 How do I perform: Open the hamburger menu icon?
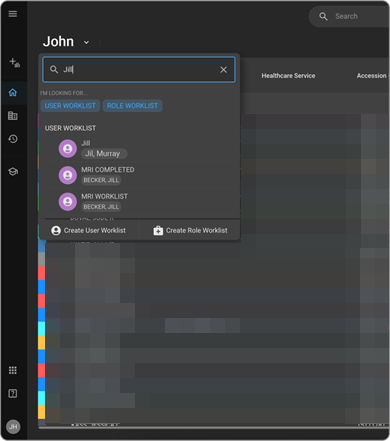13,14
